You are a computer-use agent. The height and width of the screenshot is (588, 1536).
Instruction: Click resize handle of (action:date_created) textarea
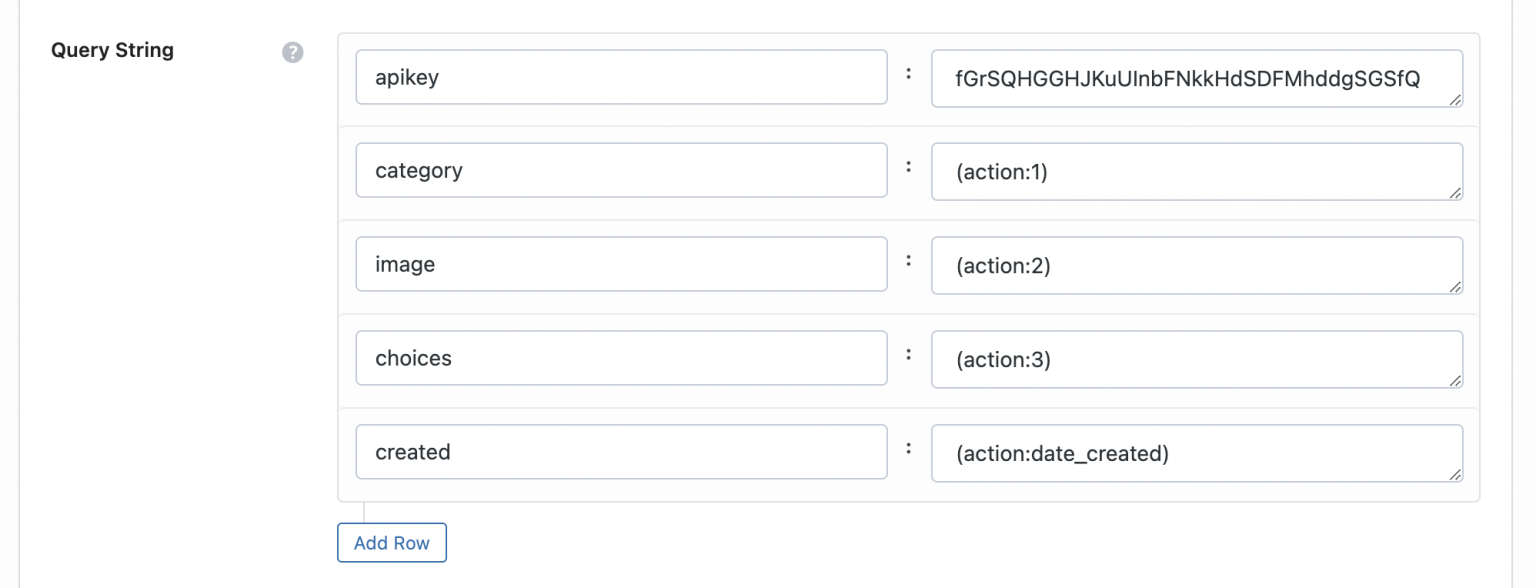coord(1455,475)
